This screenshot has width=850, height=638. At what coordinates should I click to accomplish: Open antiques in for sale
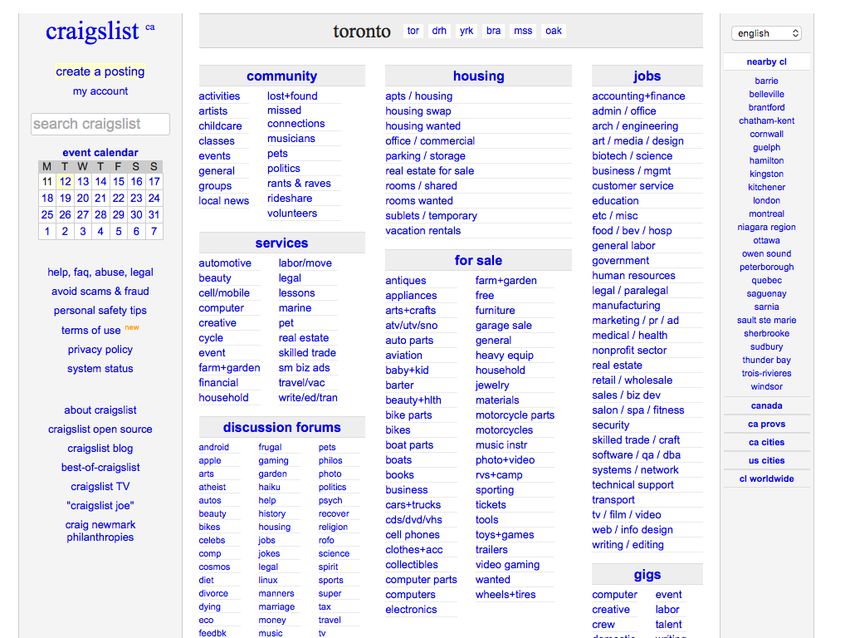click(x=405, y=280)
